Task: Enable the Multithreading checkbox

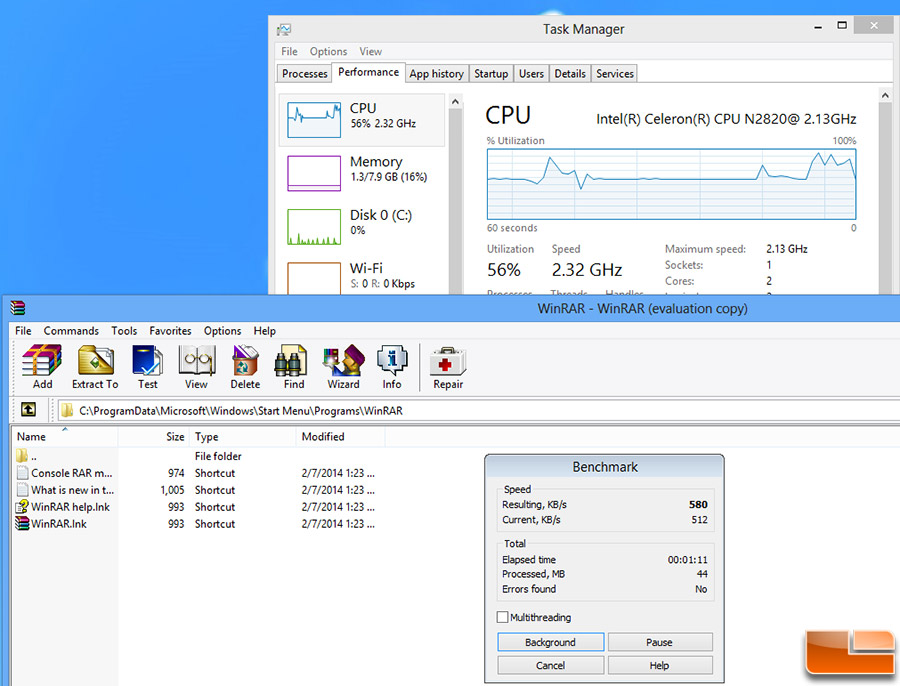Action: click(x=503, y=618)
